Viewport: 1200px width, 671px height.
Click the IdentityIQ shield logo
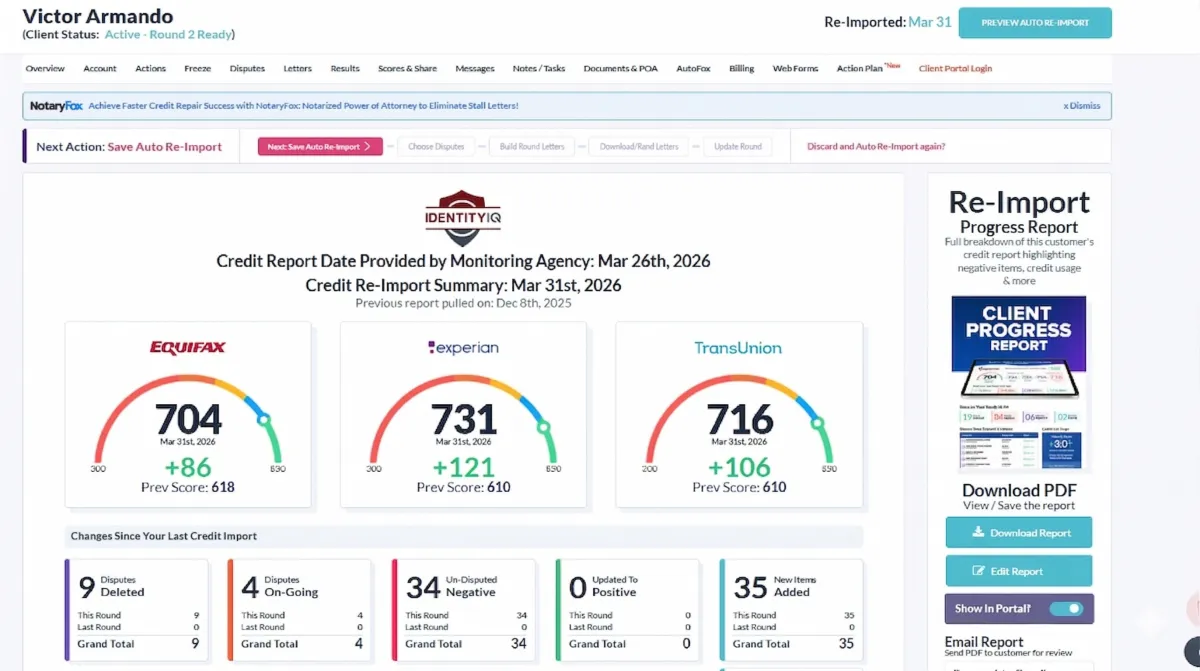click(463, 218)
